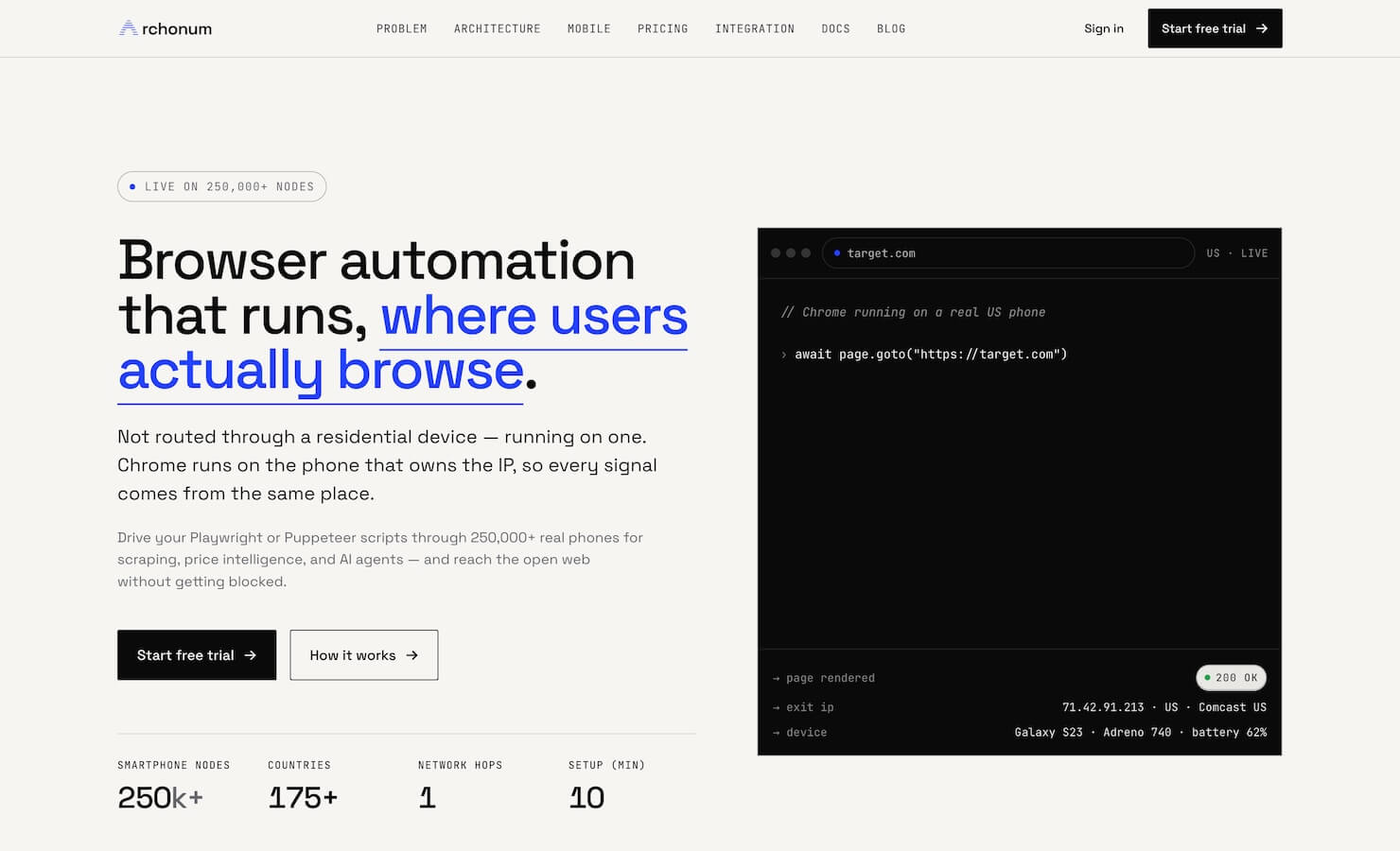Open the Mobile nav link

(x=589, y=29)
